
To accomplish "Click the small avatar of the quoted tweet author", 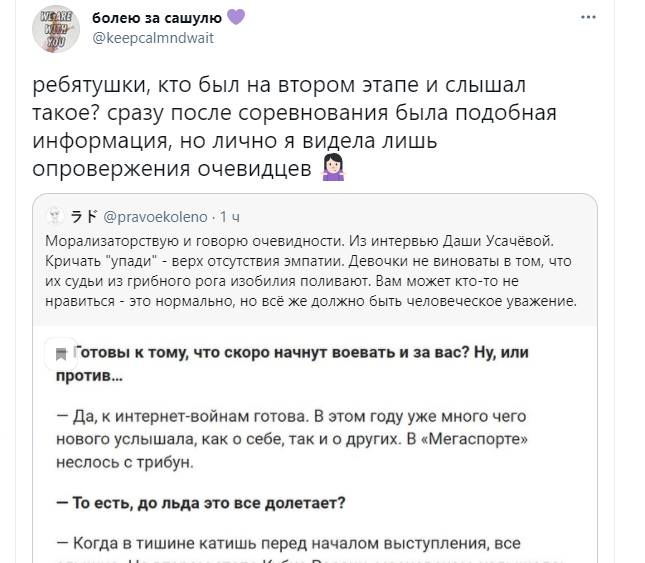I will 57,216.
